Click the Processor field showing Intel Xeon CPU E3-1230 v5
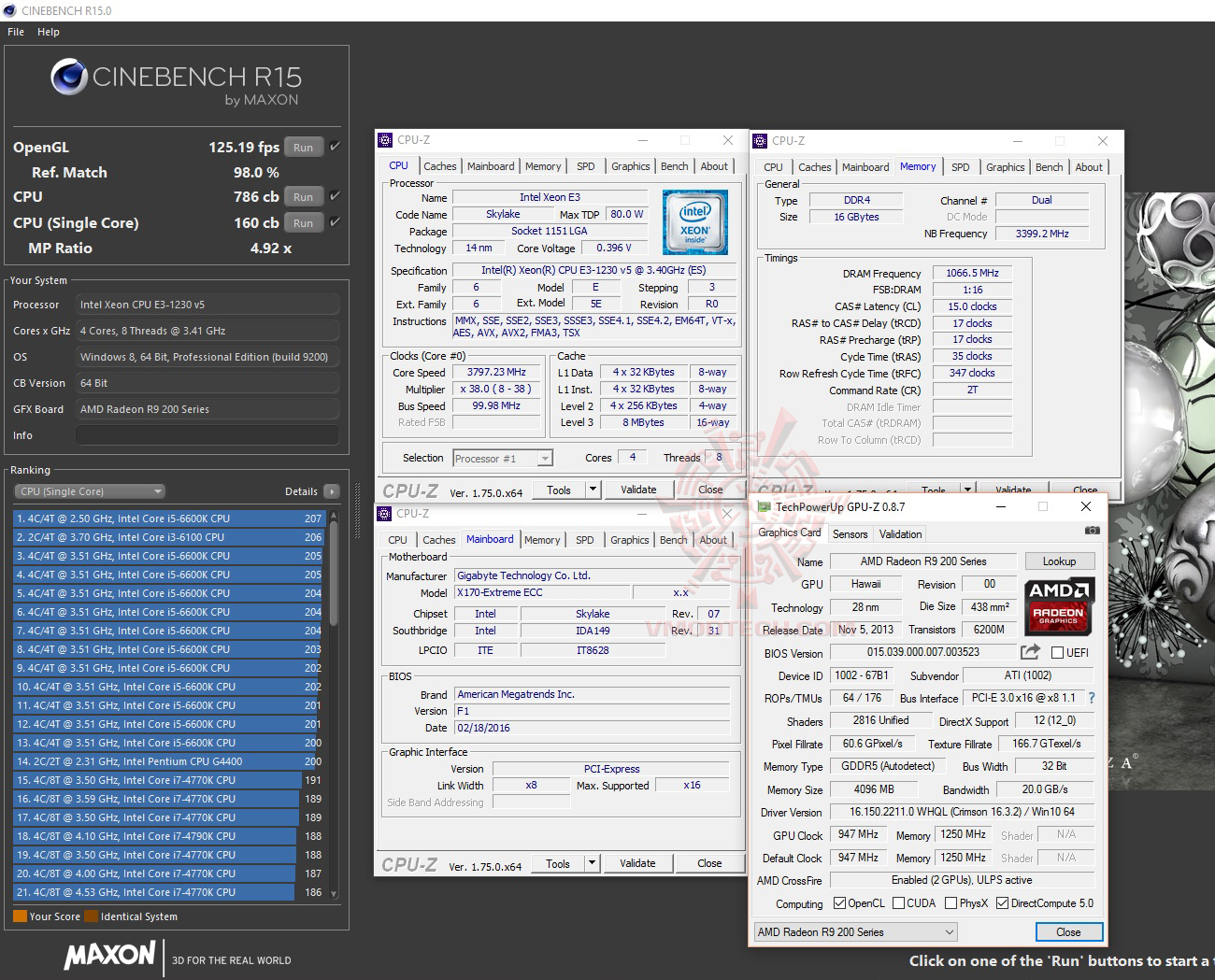The height and width of the screenshot is (980, 1215). coord(207,305)
